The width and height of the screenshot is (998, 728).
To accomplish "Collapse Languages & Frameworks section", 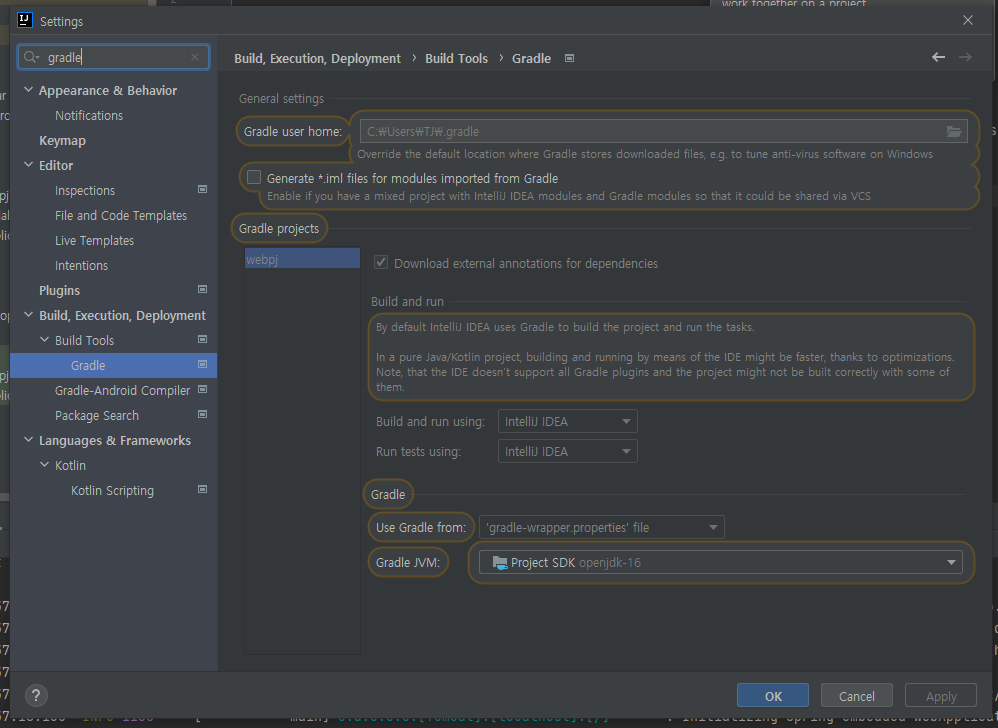I will click(29, 440).
